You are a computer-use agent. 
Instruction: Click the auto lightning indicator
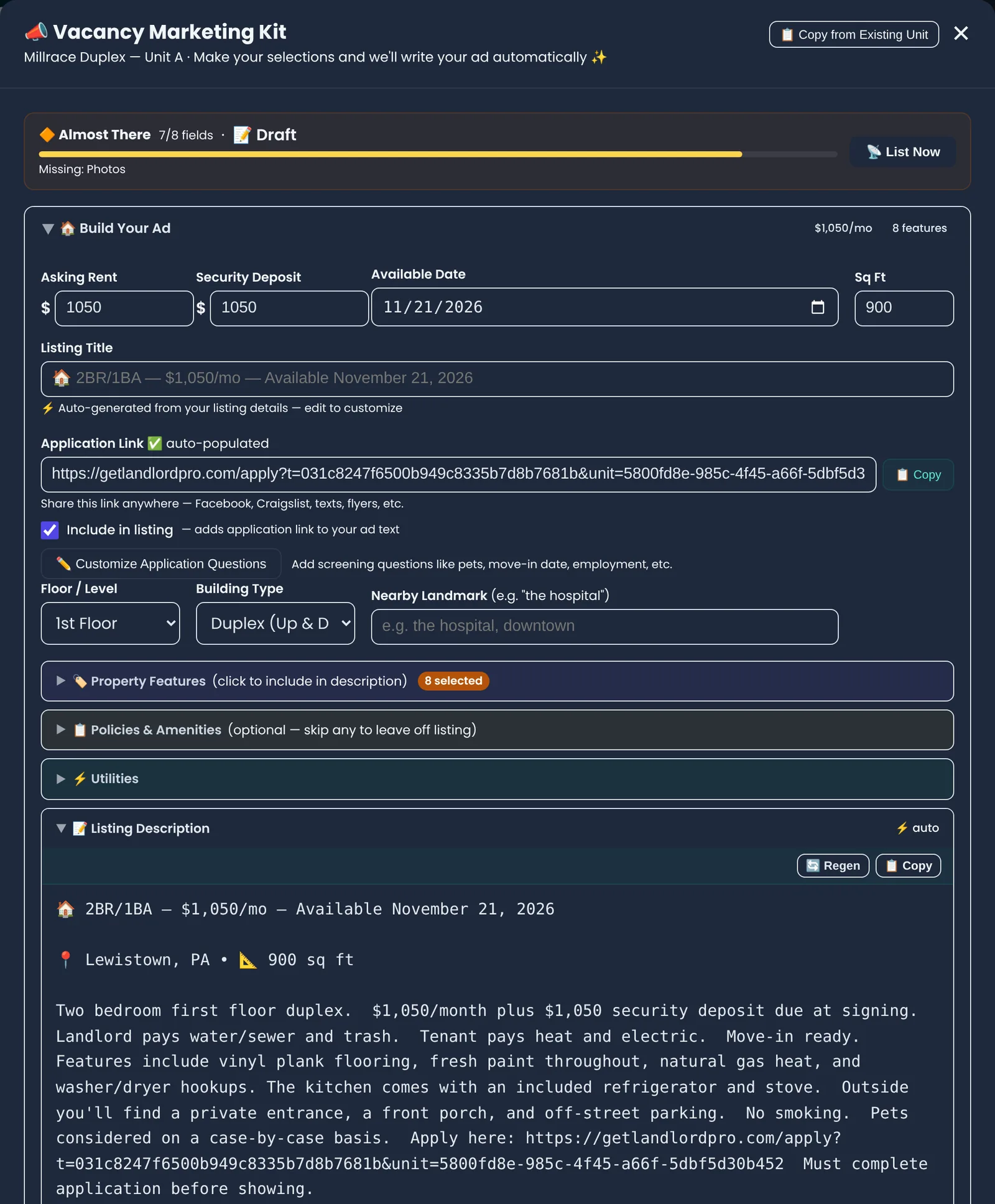point(917,828)
